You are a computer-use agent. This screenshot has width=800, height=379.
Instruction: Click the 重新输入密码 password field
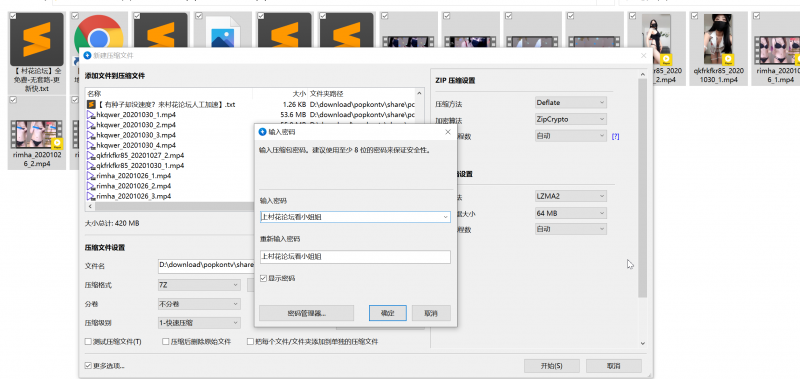(355, 257)
